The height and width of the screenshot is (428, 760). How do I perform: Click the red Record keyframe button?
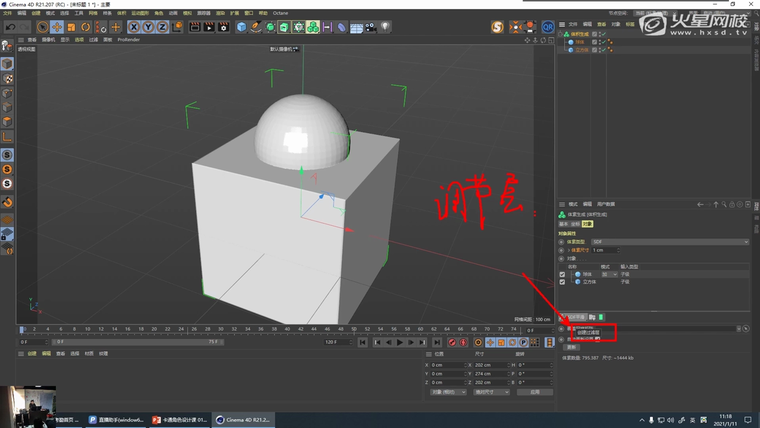click(x=452, y=342)
